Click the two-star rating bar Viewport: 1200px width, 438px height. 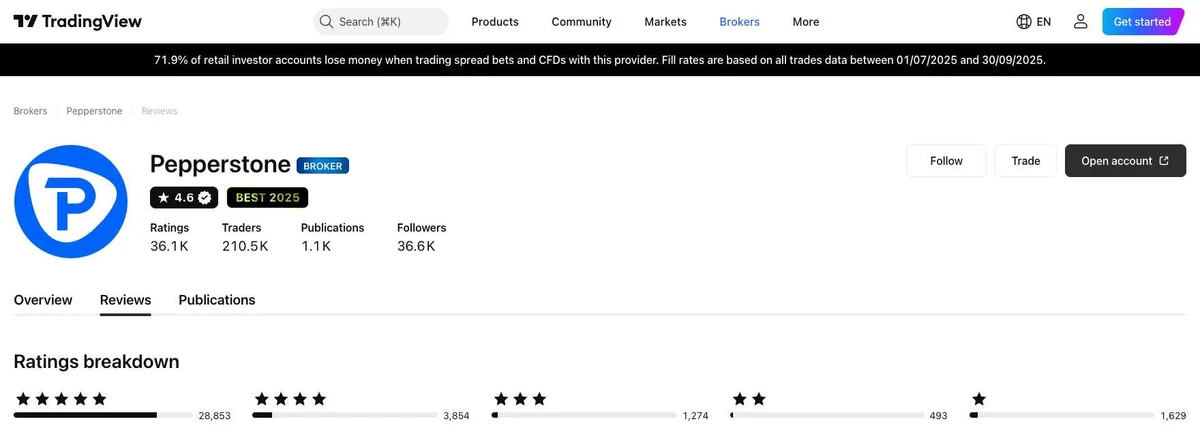point(826,415)
